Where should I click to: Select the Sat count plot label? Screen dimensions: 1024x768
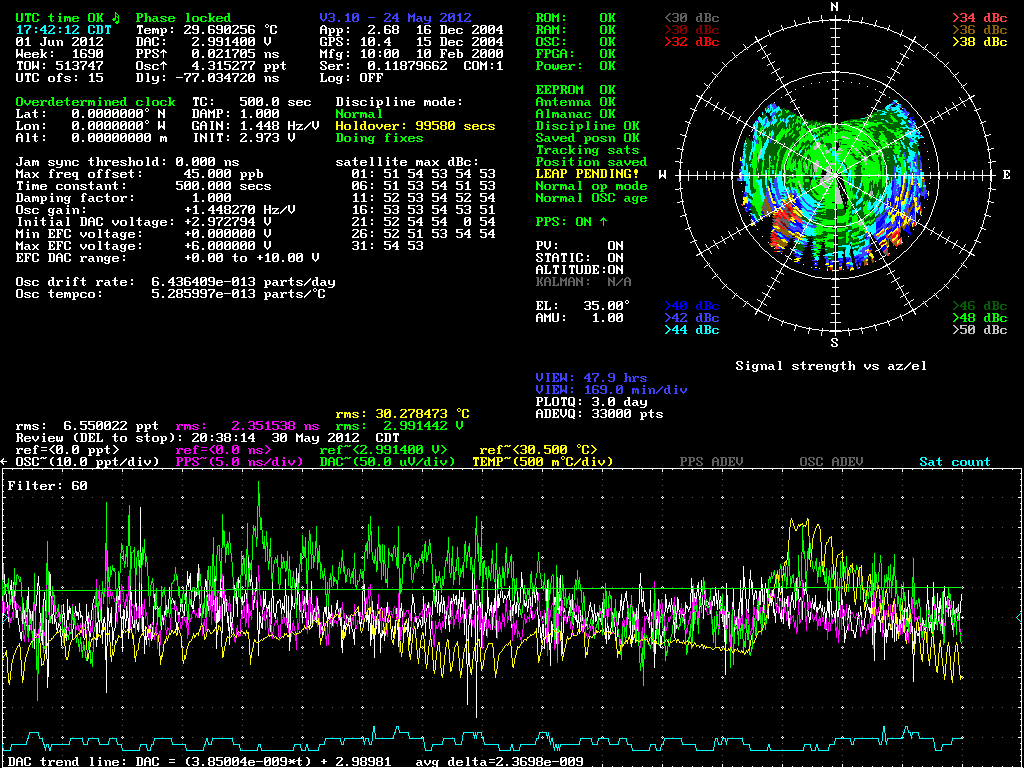pos(954,462)
